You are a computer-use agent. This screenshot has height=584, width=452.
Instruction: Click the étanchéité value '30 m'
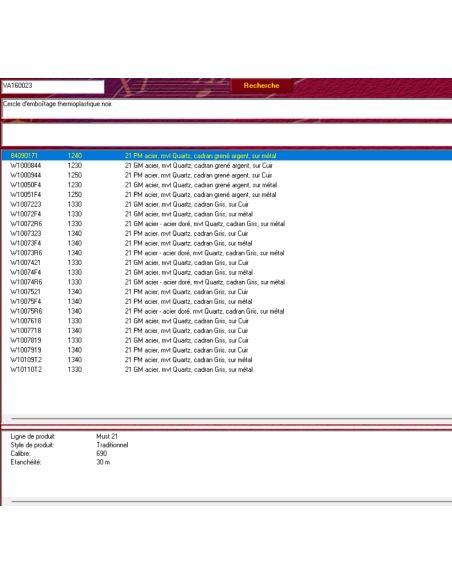point(103,462)
